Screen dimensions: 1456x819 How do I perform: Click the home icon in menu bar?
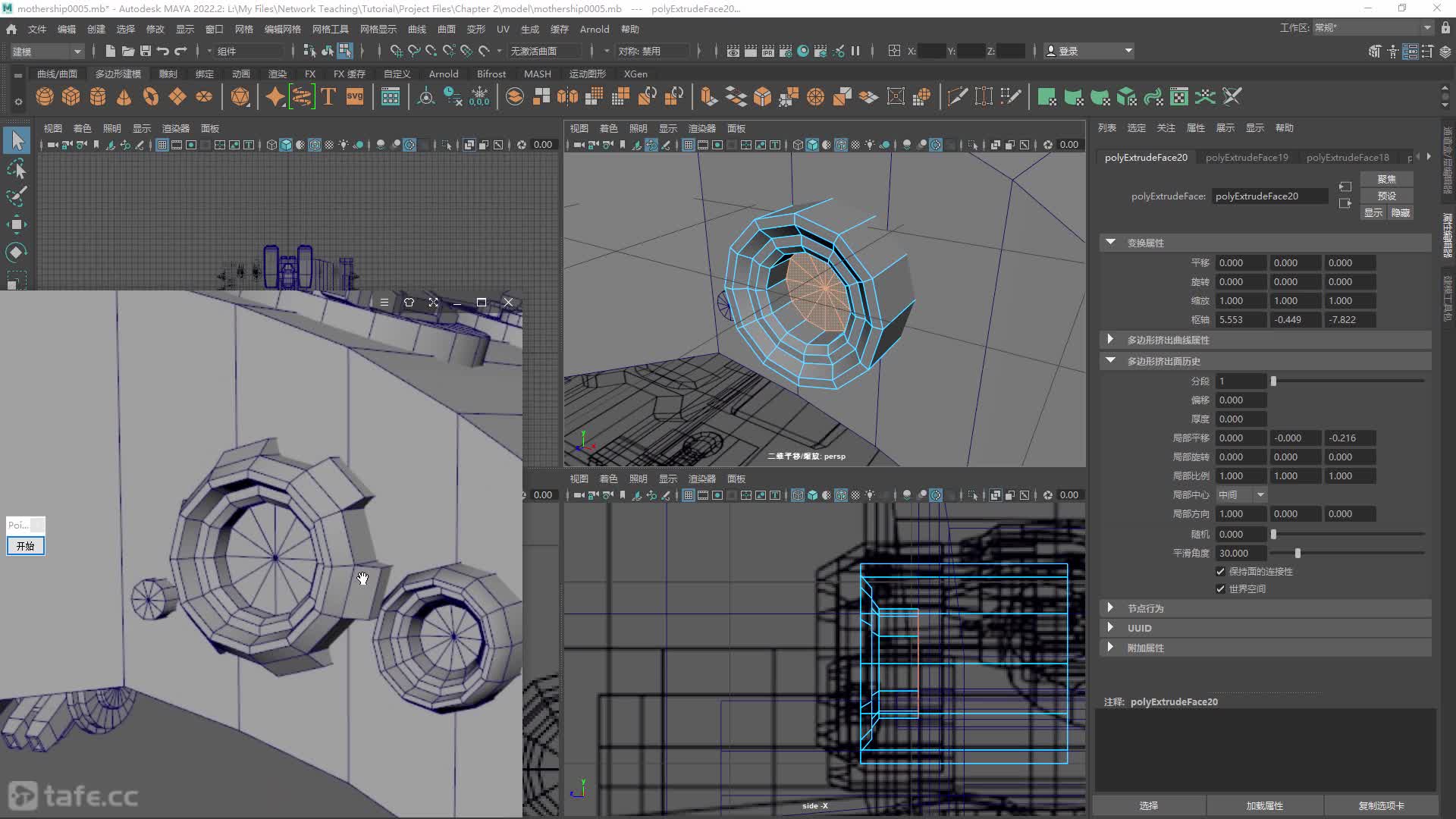click(x=11, y=29)
